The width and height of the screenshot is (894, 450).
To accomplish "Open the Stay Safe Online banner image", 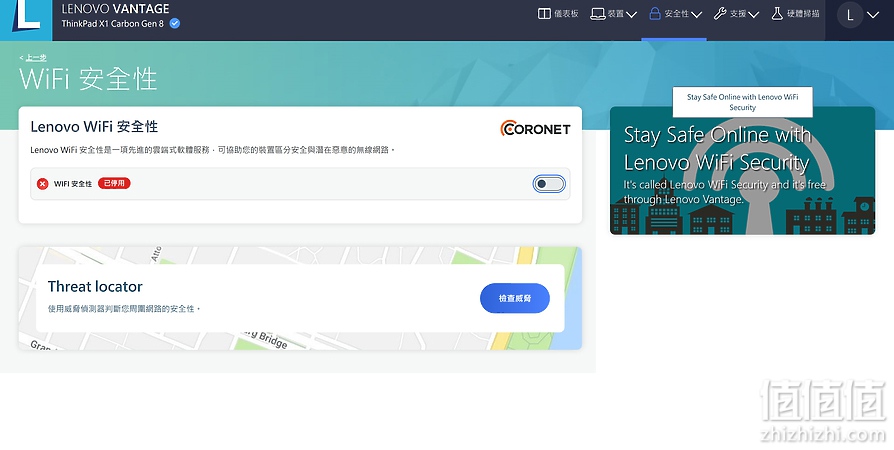I will 742,171.
